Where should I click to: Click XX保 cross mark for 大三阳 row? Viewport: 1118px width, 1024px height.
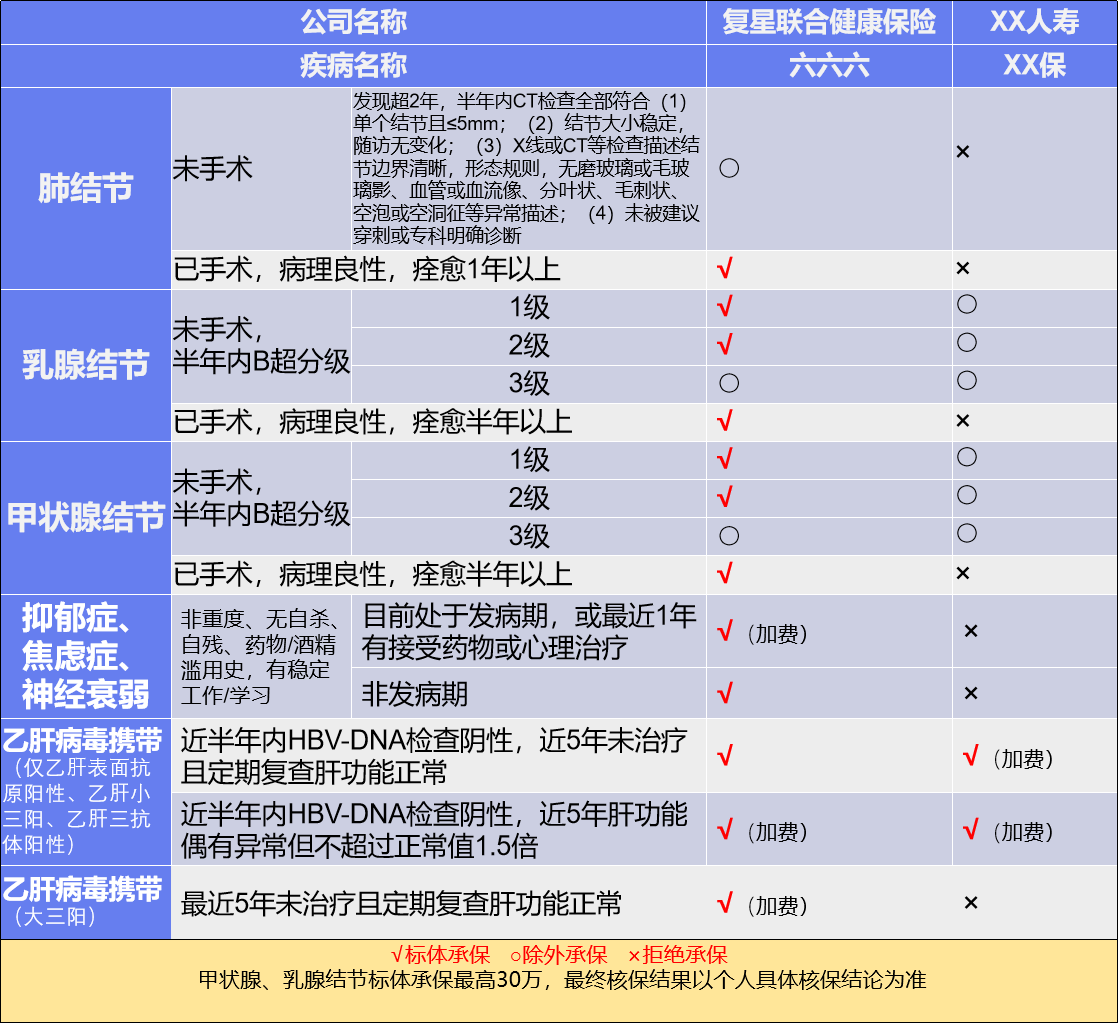pos(970,903)
